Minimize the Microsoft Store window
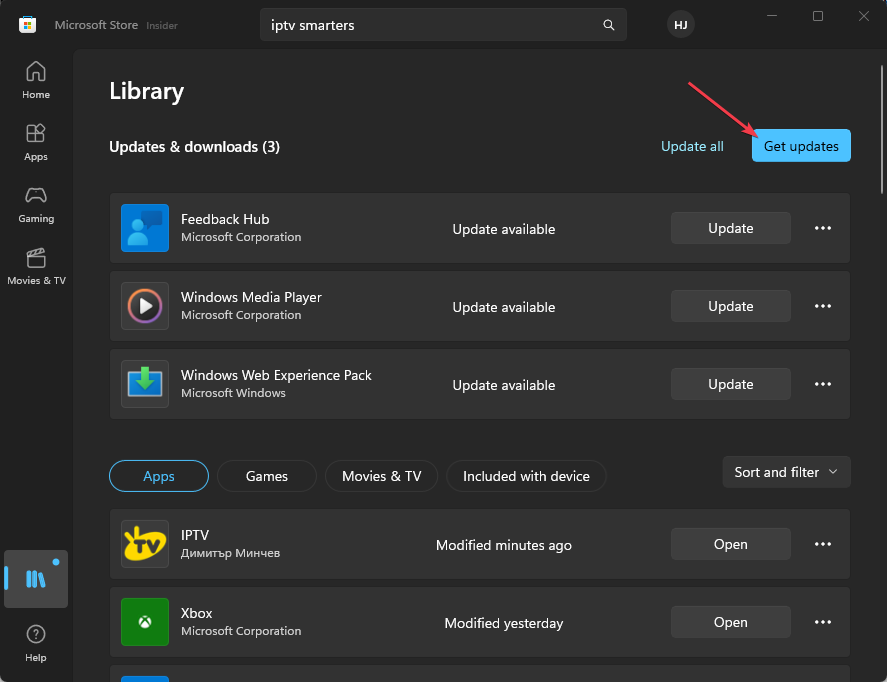Viewport: 887px width, 682px height. coord(772,16)
